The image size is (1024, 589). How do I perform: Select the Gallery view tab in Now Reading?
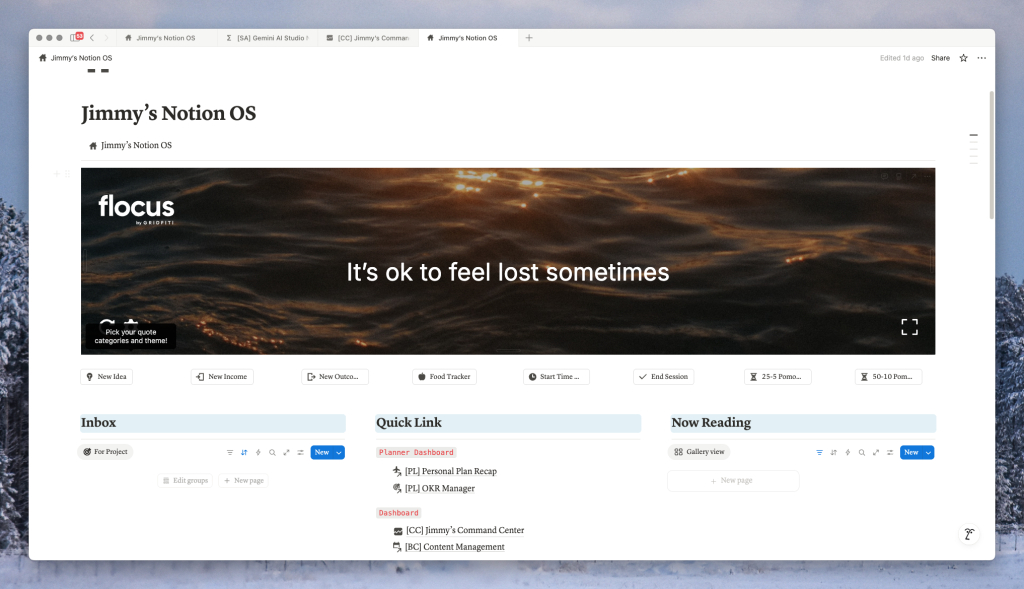(699, 452)
